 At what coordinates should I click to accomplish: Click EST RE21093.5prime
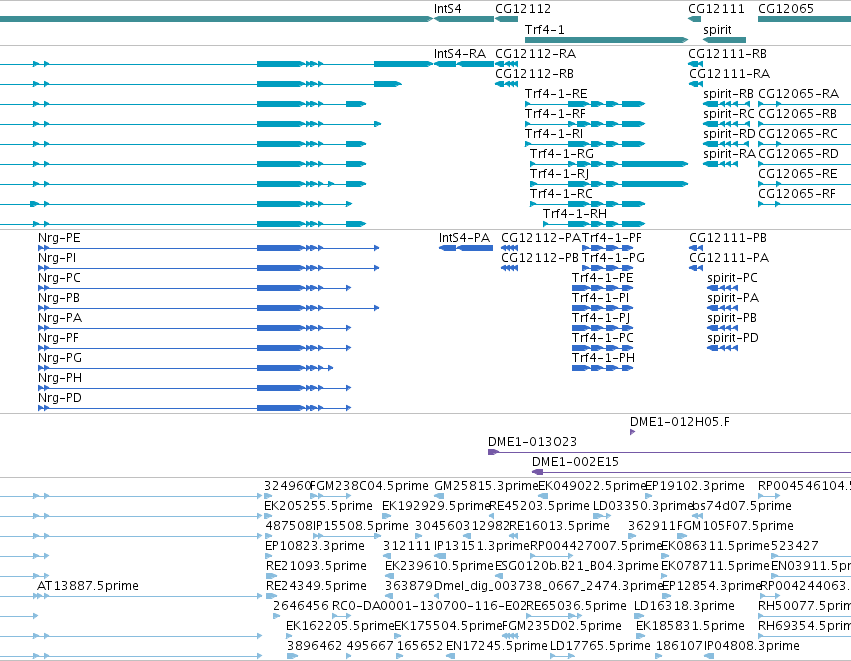click(x=316, y=567)
